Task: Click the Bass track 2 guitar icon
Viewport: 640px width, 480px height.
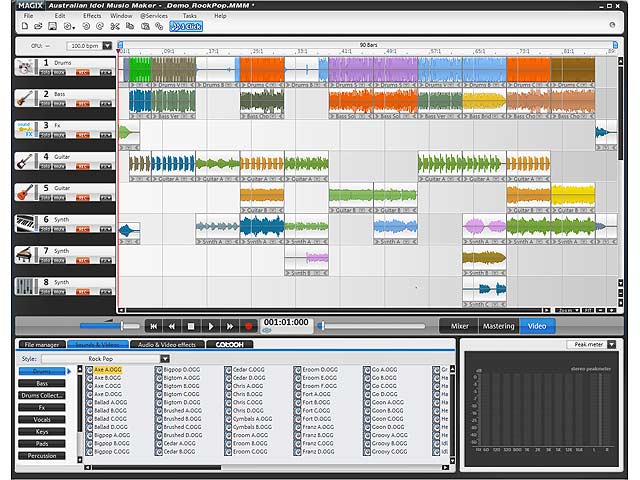Action: click(26, 98)
